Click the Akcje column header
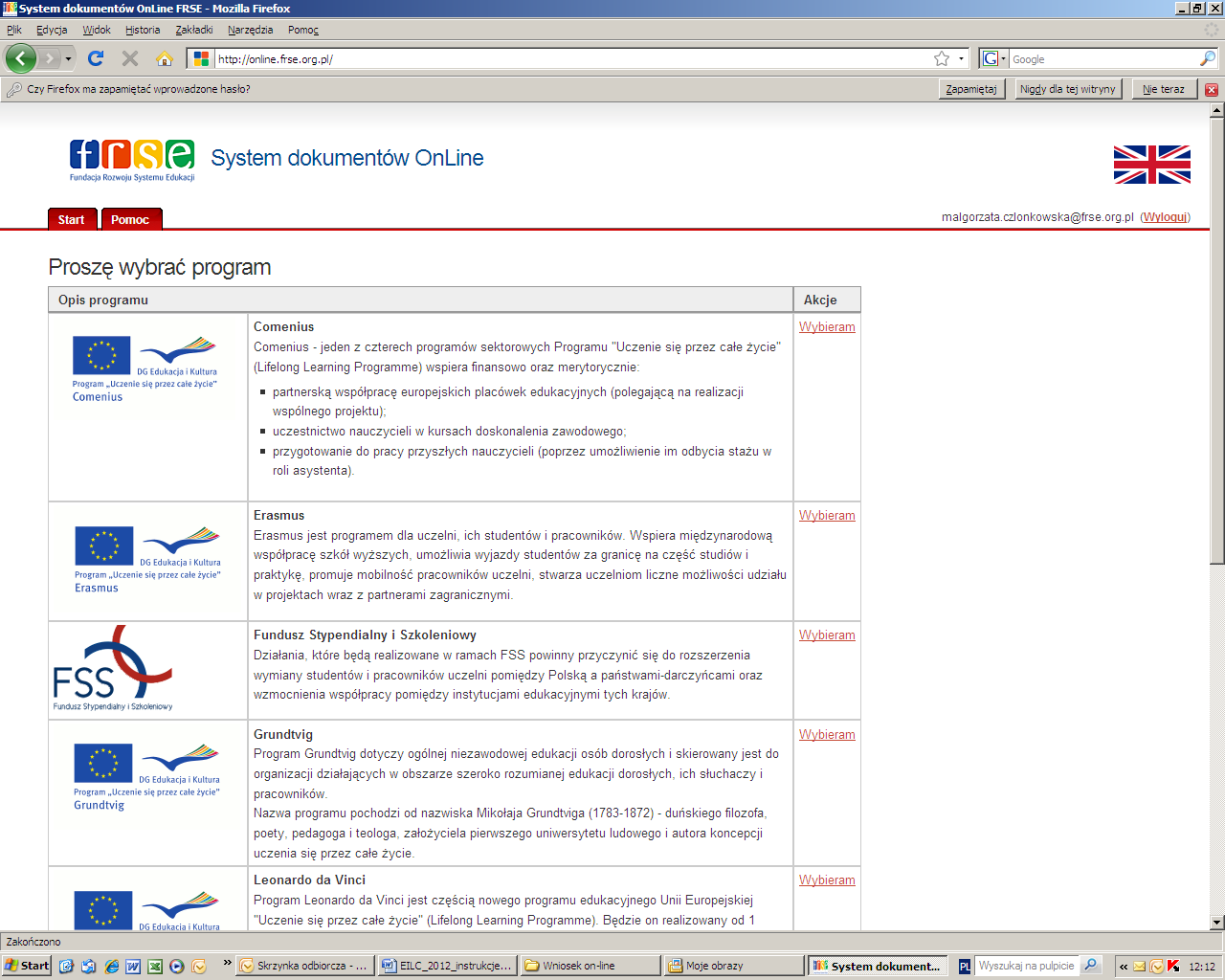This screenshot has width=1225, height=980. coord(827,300)
